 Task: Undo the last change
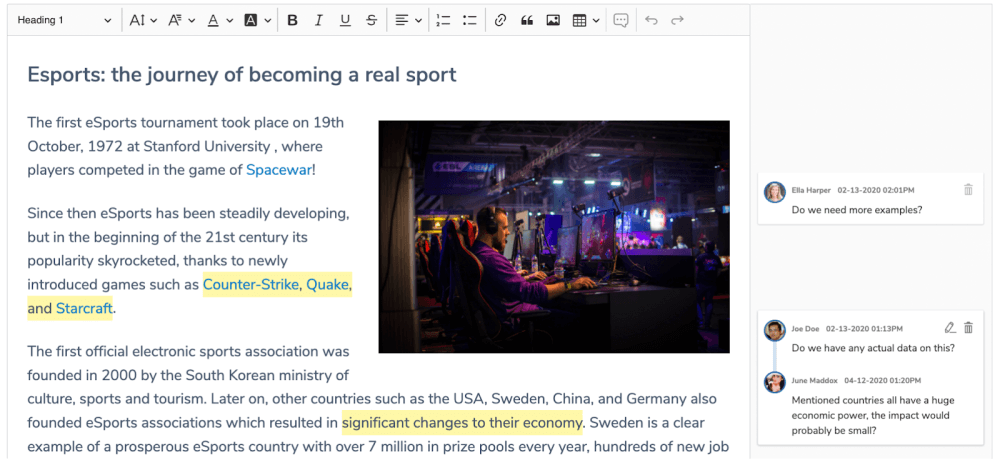coord(651,20)
